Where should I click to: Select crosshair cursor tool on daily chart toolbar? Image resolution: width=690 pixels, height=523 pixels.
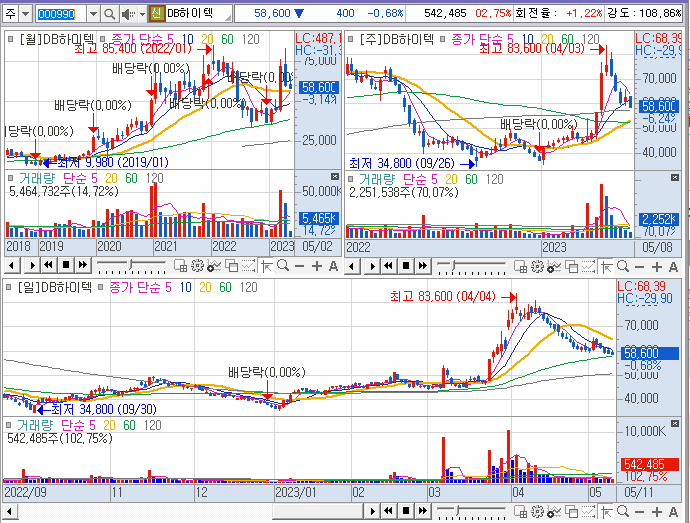pos(606,512)
